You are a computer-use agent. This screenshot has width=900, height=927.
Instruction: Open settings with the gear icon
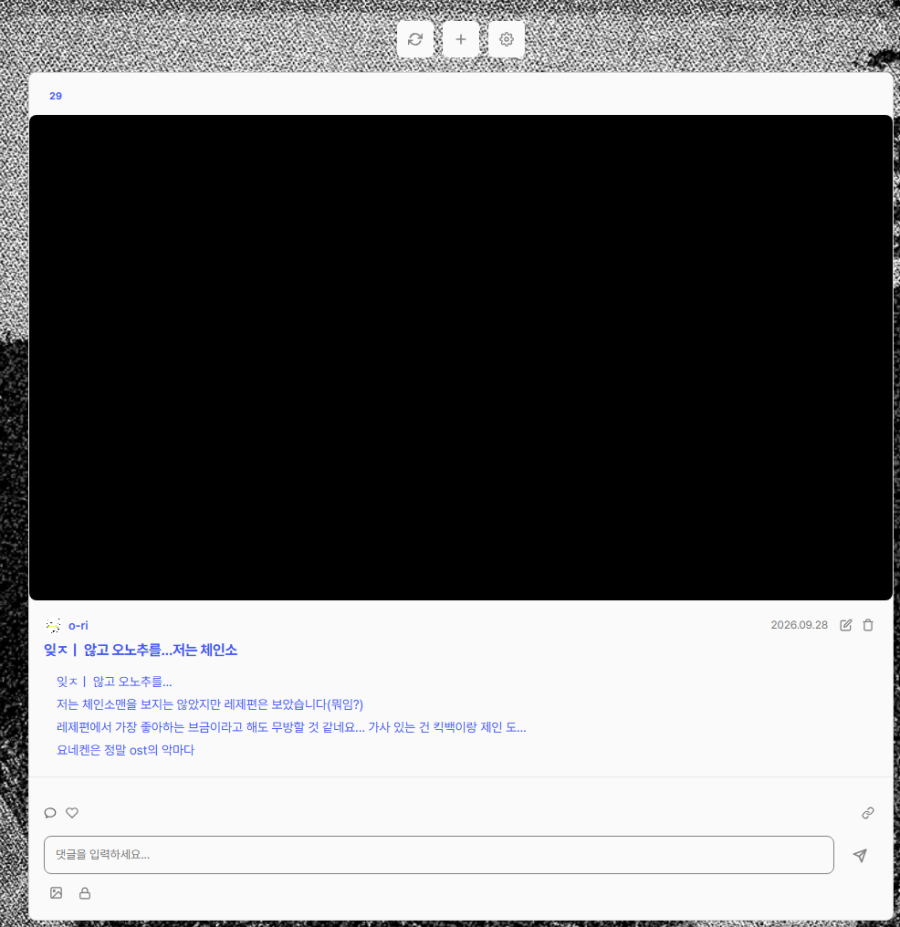click(x=506, y=40)
